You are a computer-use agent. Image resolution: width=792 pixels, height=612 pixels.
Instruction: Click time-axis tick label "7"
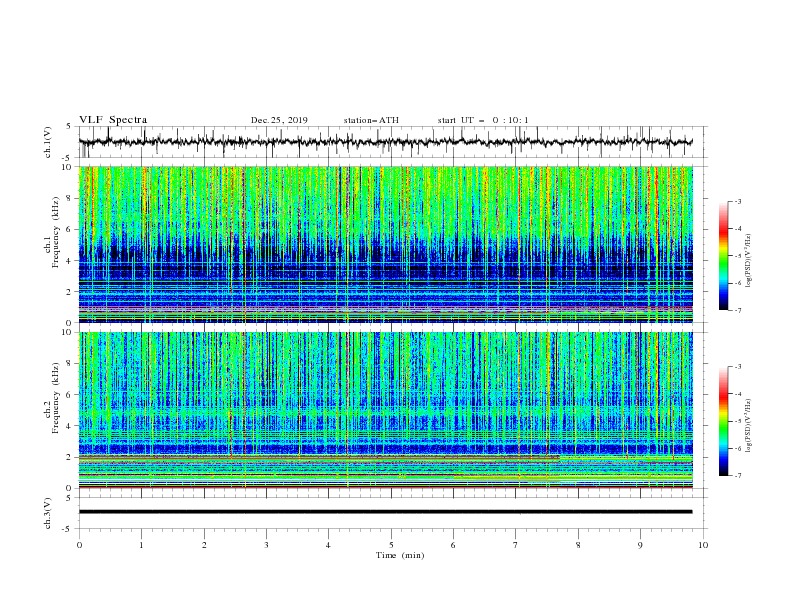[515, 545]
